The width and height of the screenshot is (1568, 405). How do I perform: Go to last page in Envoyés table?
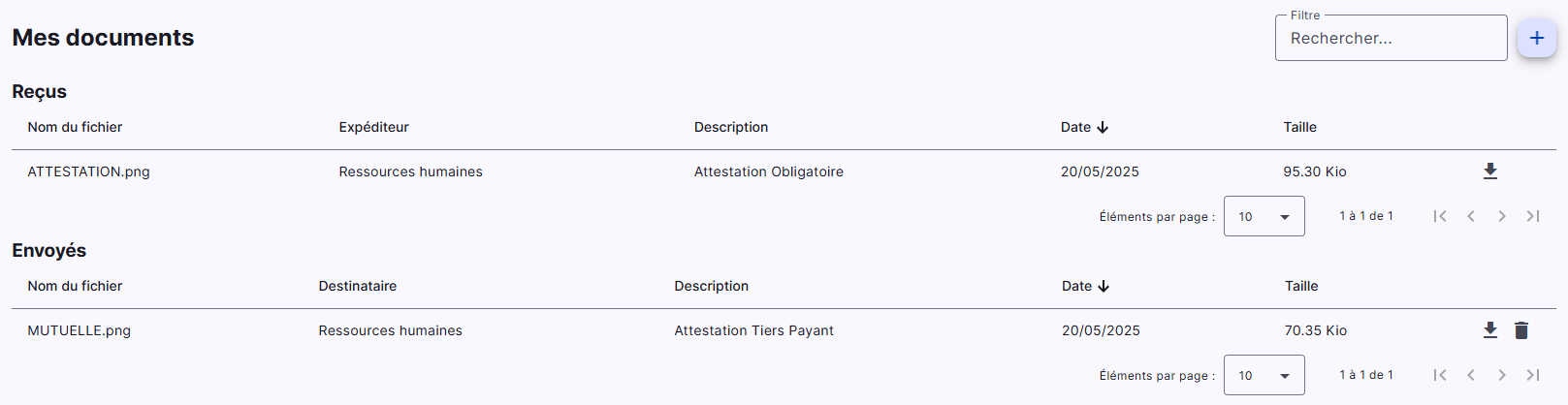1533,375
